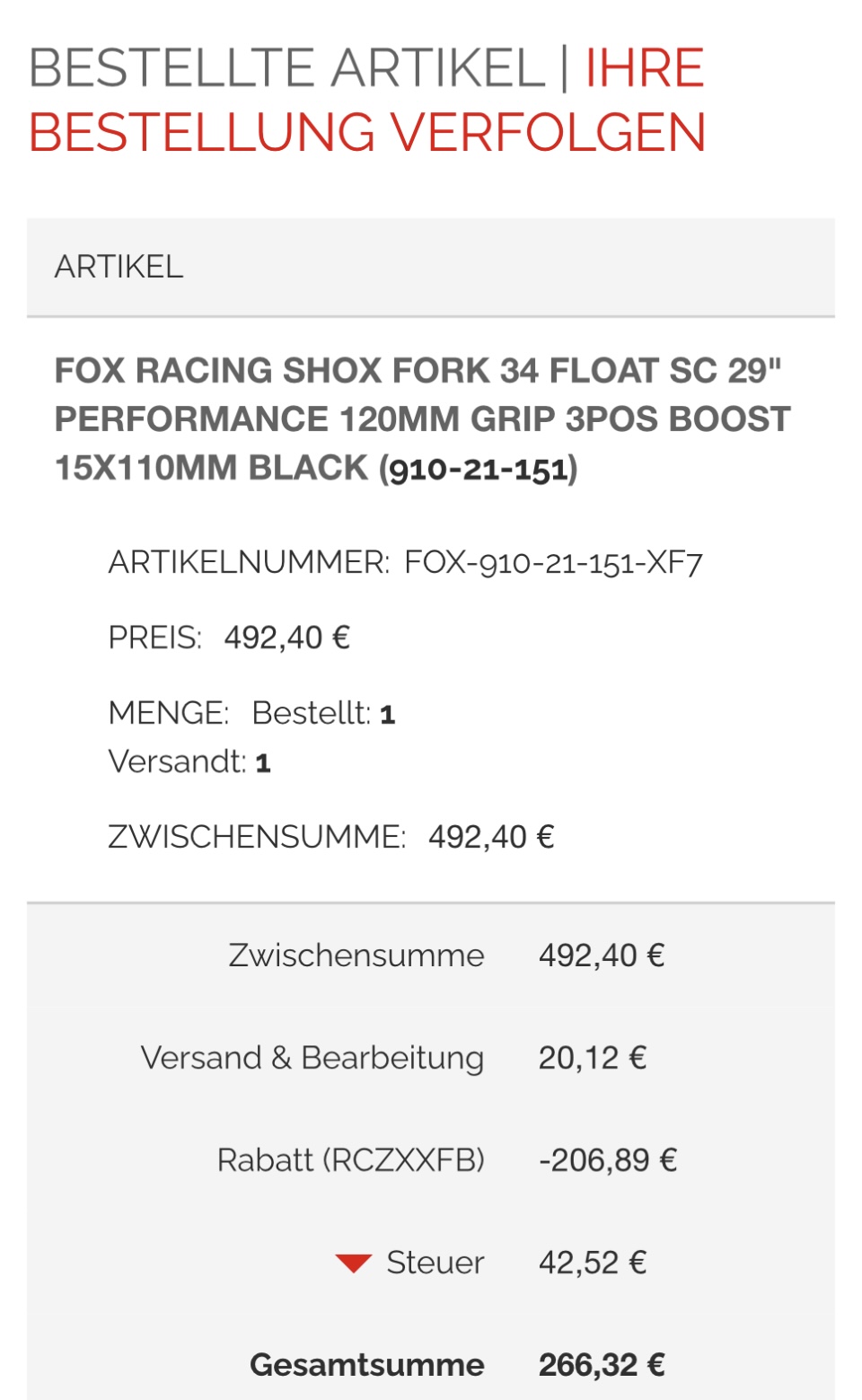Click the totals Zwischensumme amount 492,40 €
The width and height of the screenshot is (862, 1400).
(x=601, y=955)
